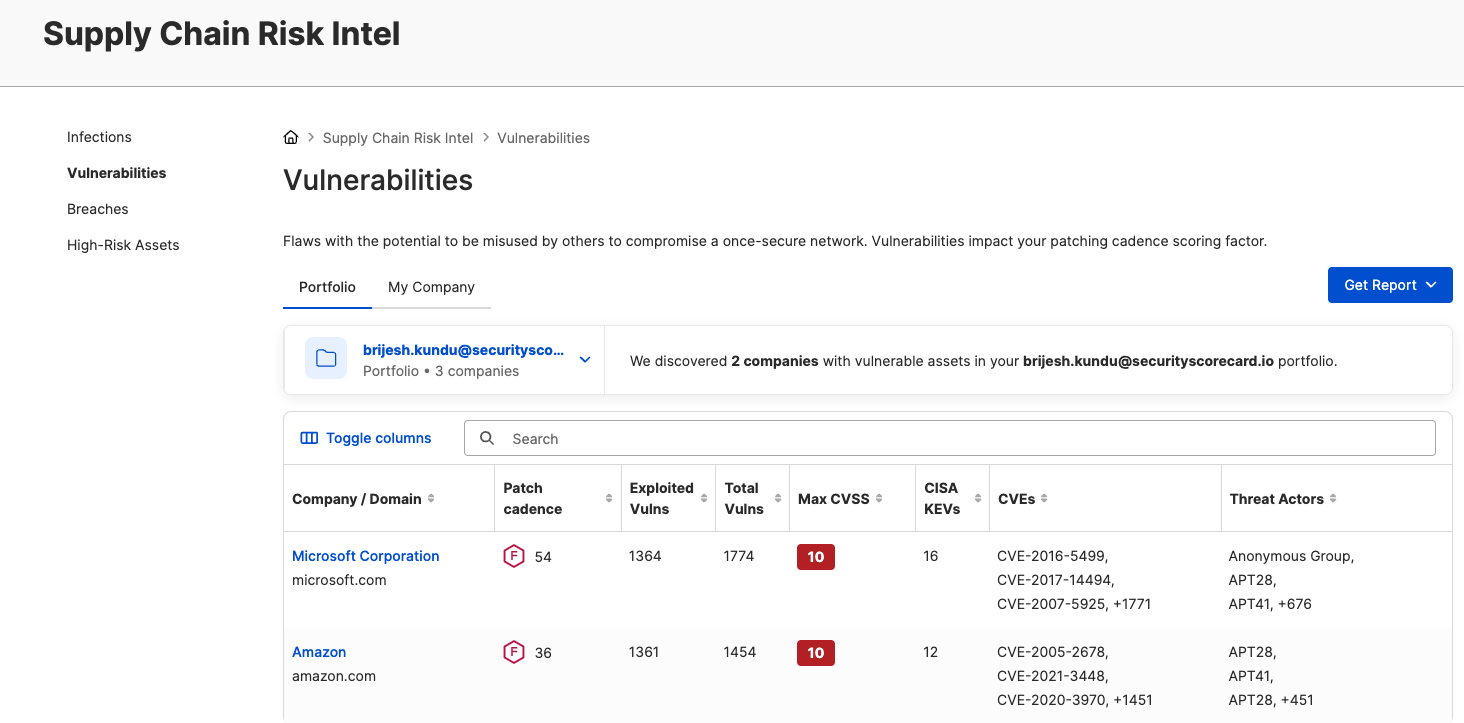Open the Amazon company link

319,652
